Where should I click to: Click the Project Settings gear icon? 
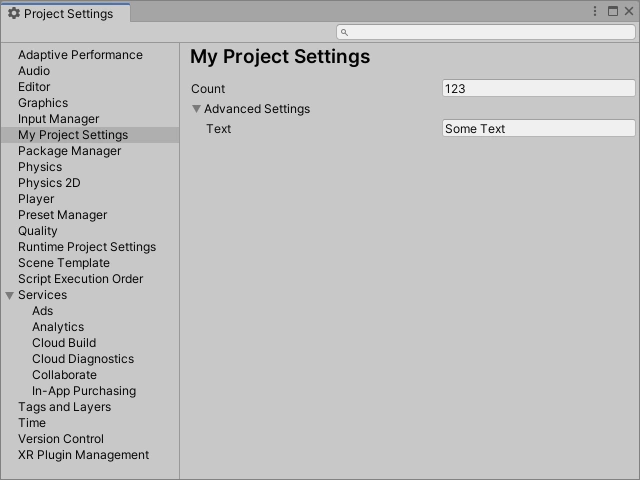pyautogui.click(x=14, y=14)
